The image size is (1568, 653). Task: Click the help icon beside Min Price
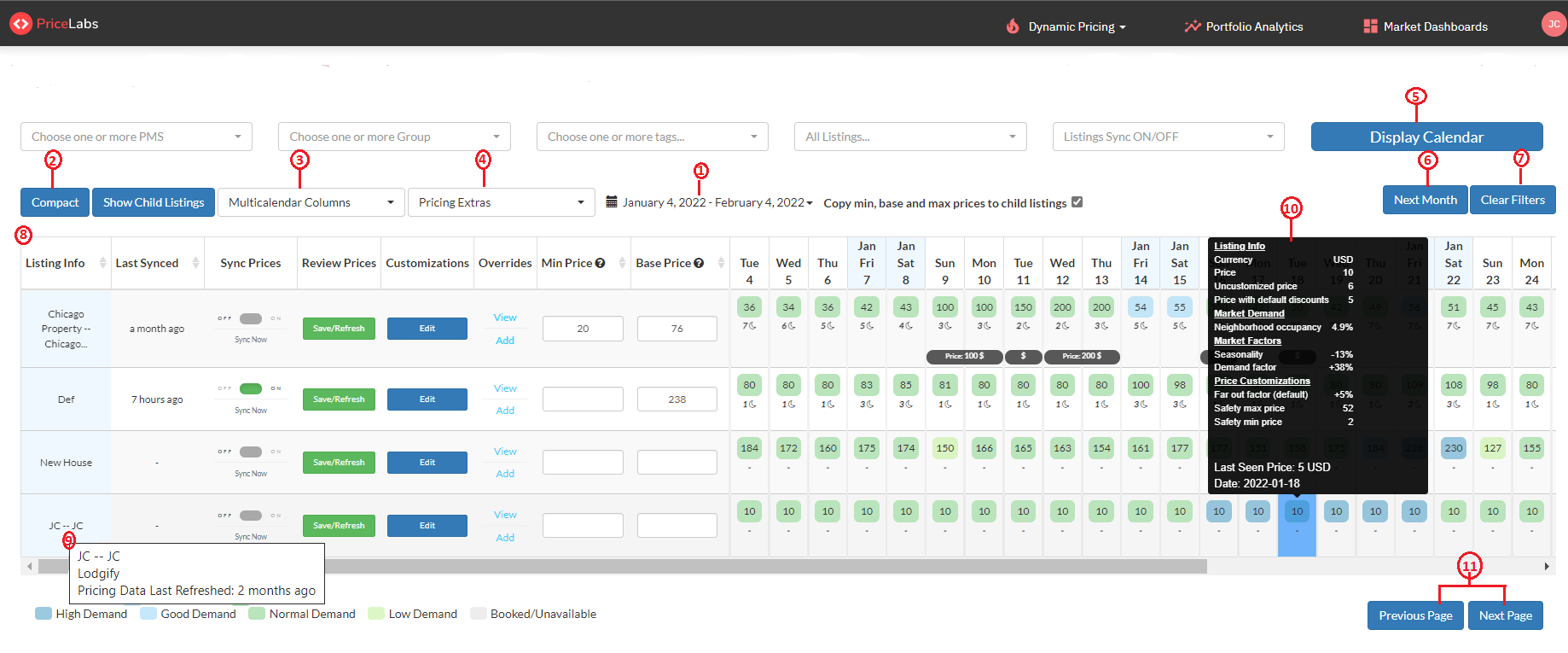click(x=600, y=263)
